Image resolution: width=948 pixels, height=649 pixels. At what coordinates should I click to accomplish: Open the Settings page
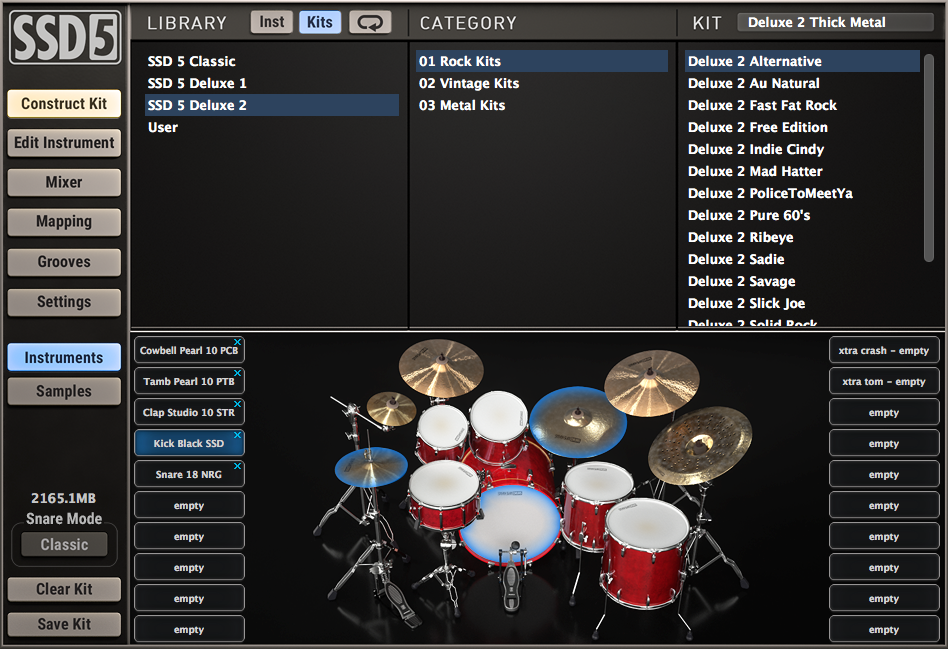tap(64, 302)
